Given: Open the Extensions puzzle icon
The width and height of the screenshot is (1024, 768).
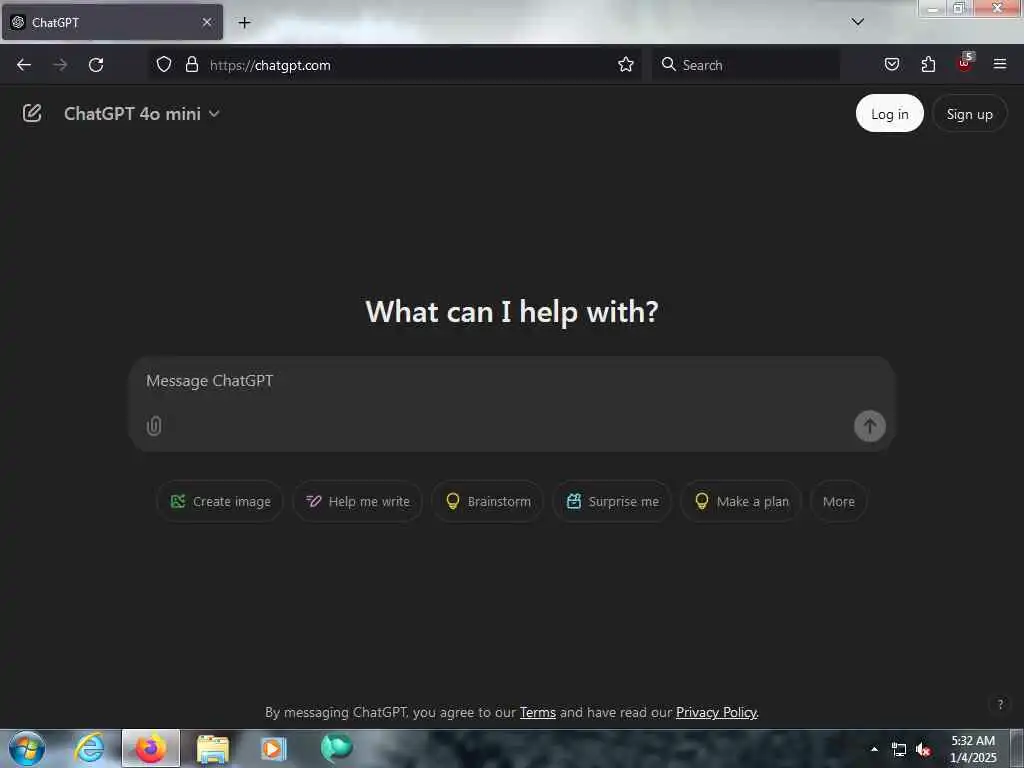Looking at the screenshot, I should [928, 64].
